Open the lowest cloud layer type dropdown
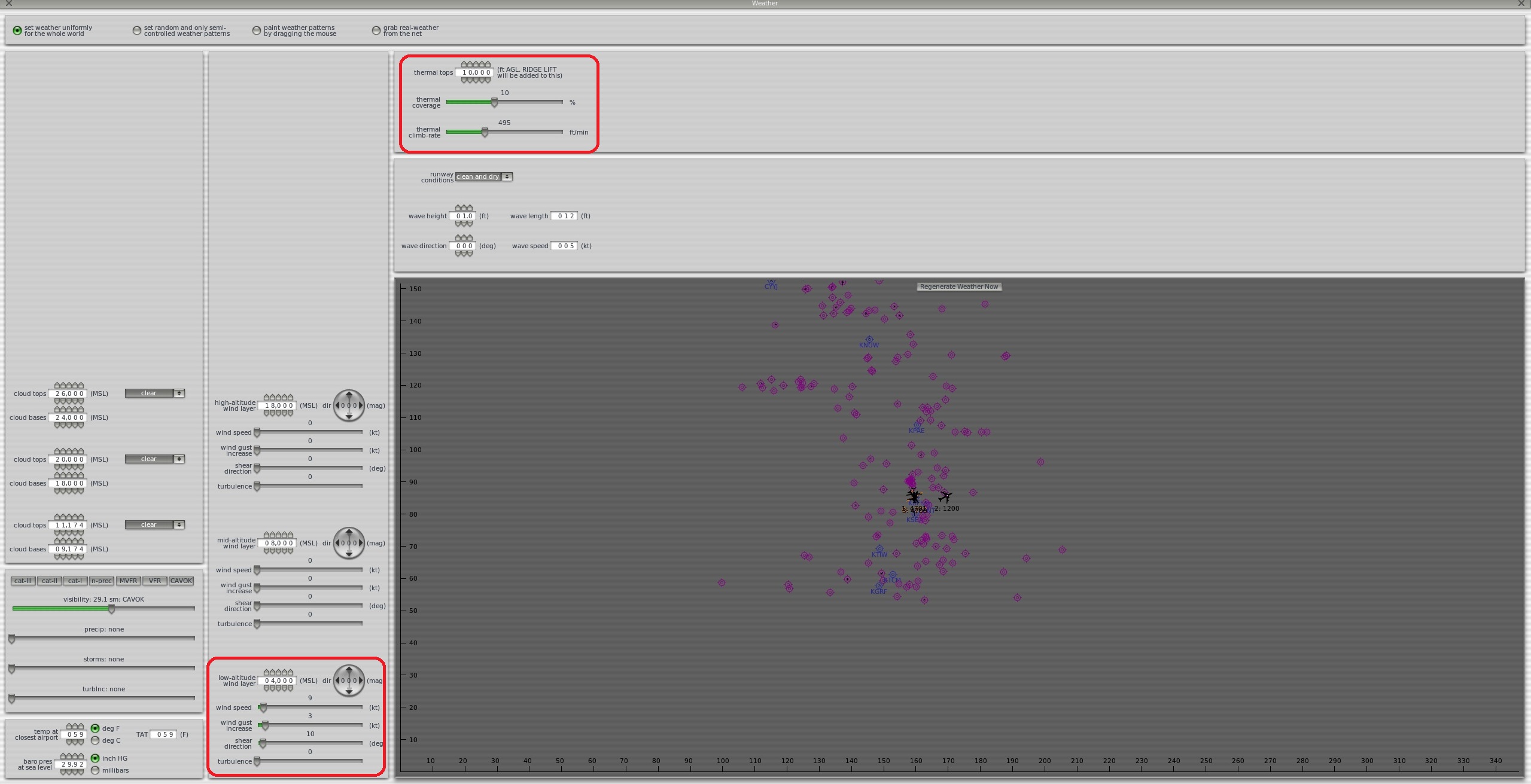Screen dimensions: 1531x784 [x=154, y=525]
